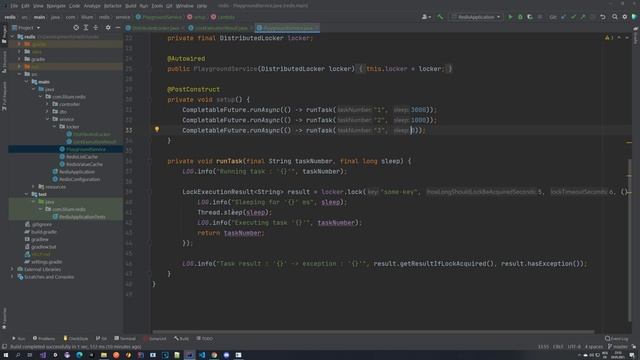Click the line separator CRLF status entry

coord(558,347)
